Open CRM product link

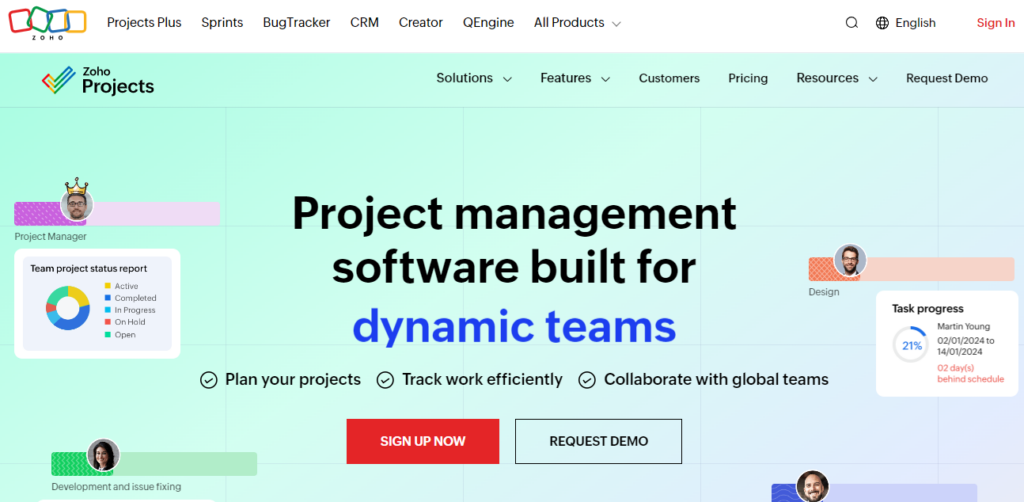pyautogui.click(x=364, y=23)
